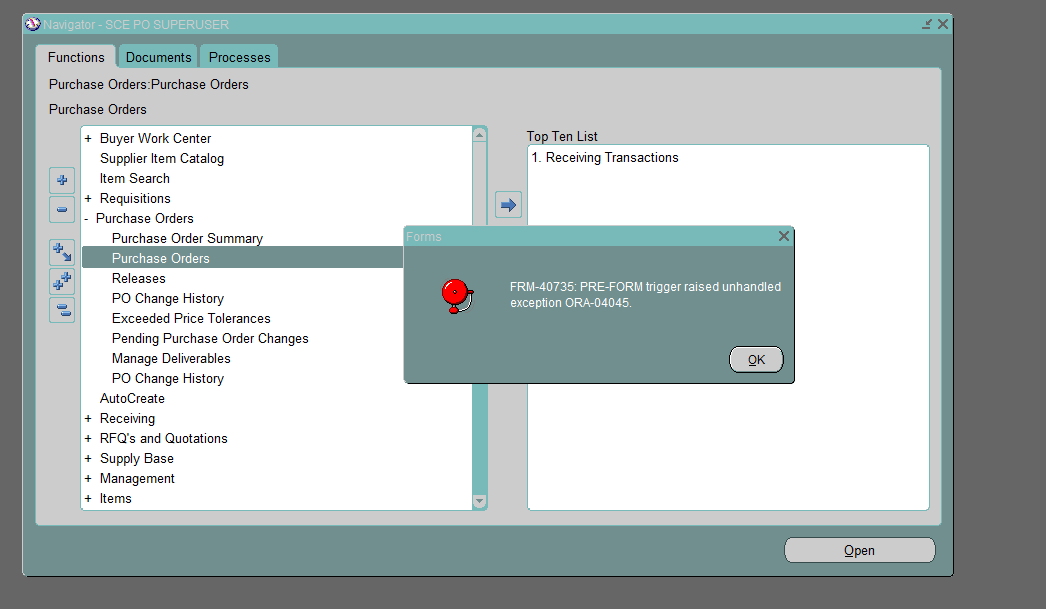Add function to Top Ten List arrow

(x=508, y=205)
